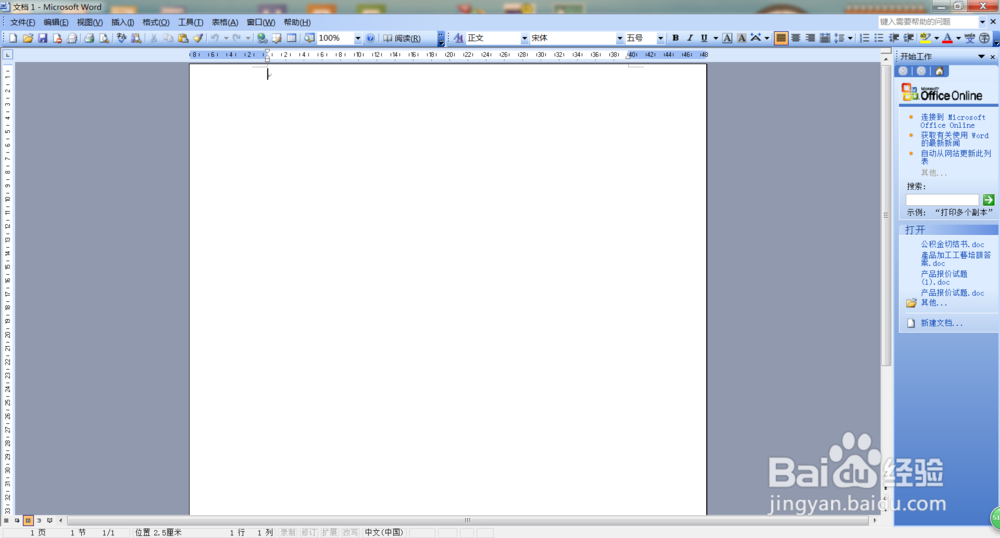The width and height of the screenshot is (1000, 538).
Task: Click the Paste clipboard icon
Action: click(183, 38)
